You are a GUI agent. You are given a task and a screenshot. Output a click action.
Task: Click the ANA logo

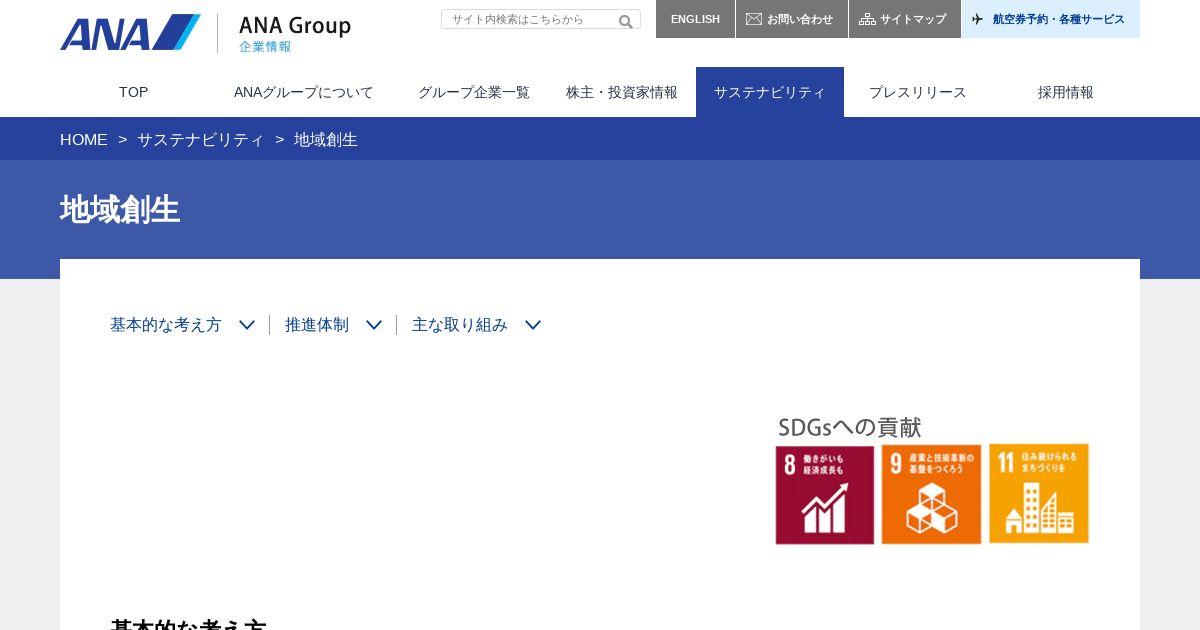(130, 32)
